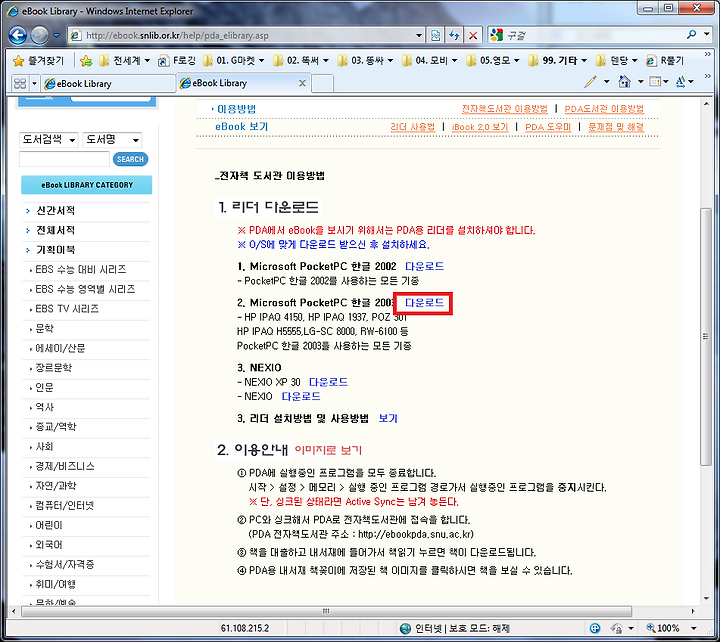Open the Favorites star button (즐겨찾기)

click(38, 61)
